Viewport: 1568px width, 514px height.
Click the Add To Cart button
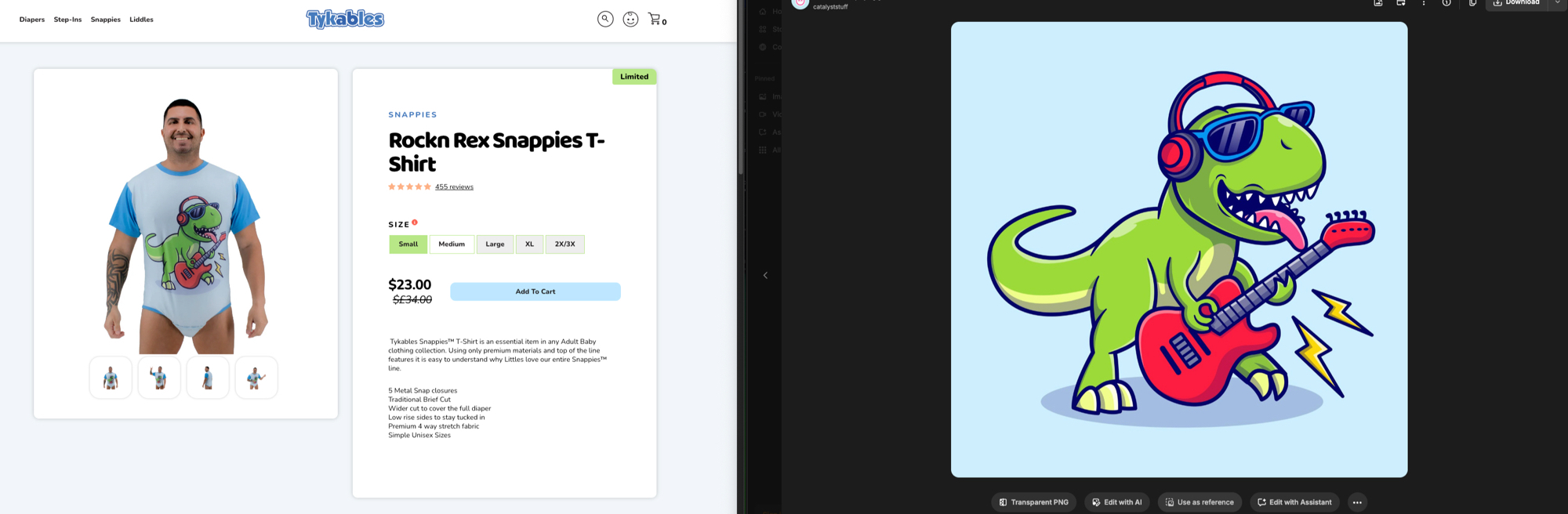[535, 291]
